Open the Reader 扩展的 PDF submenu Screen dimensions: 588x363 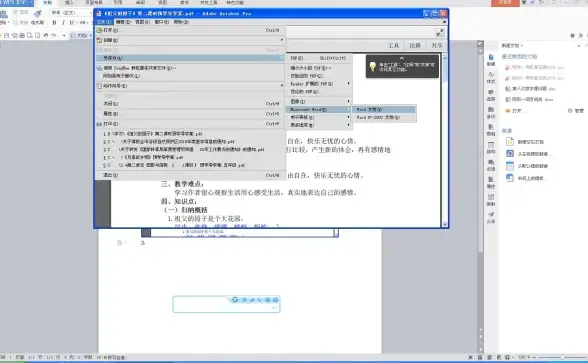(319, 84)
